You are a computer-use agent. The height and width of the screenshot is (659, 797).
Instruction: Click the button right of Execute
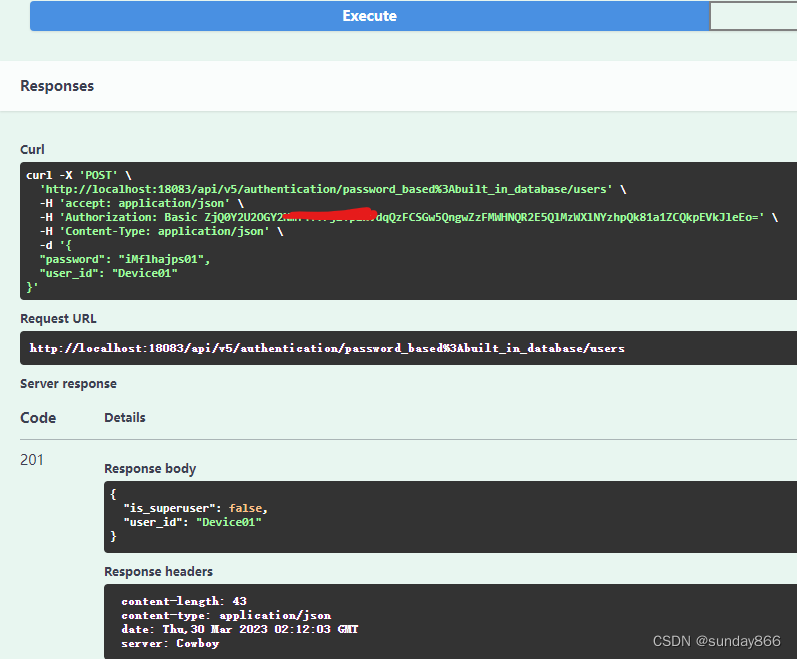tap(753, 16)
